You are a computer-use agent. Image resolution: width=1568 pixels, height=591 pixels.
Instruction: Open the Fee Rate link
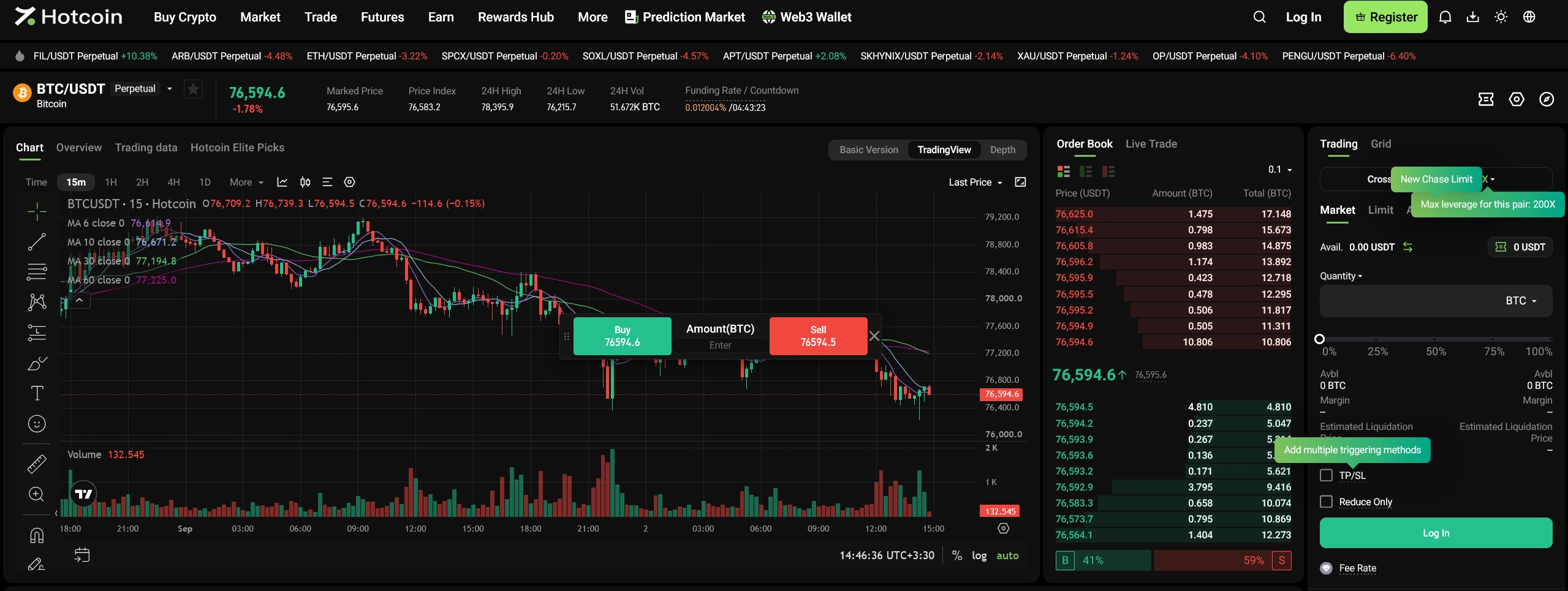point(1357,568)
